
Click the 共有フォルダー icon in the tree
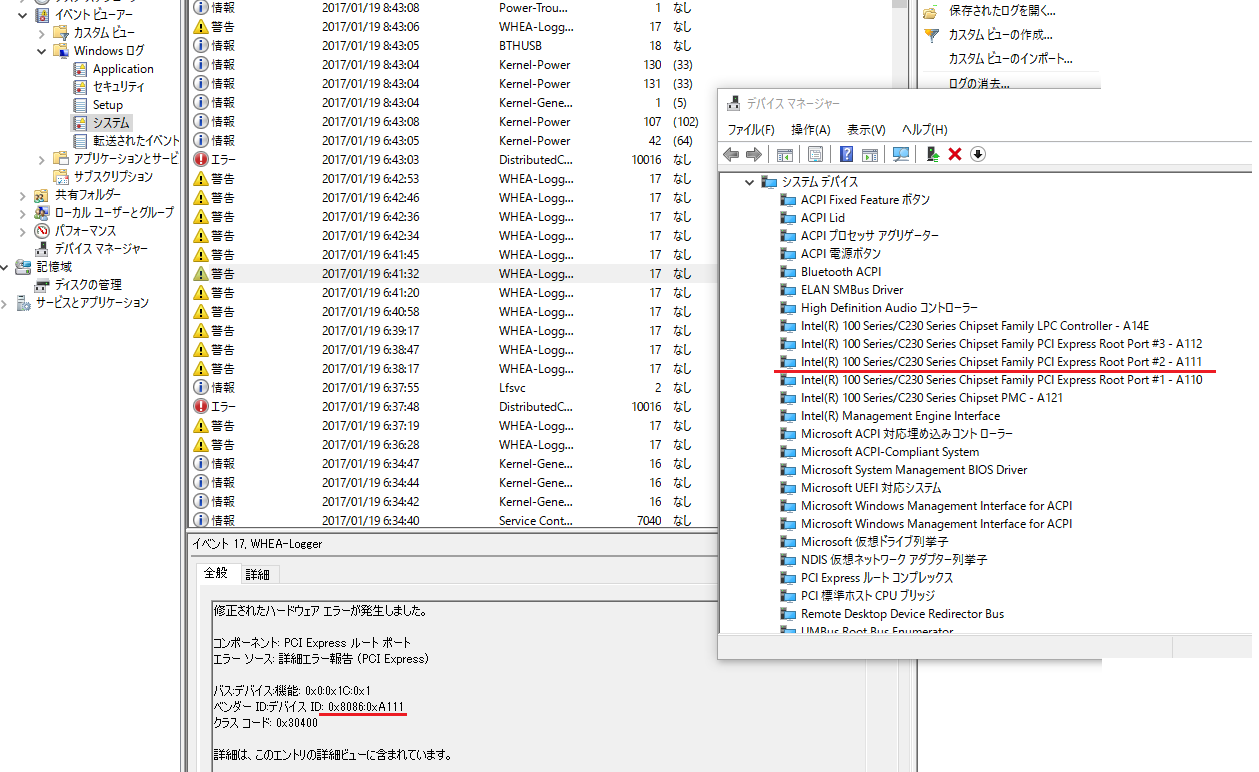(x=42, y=195)
